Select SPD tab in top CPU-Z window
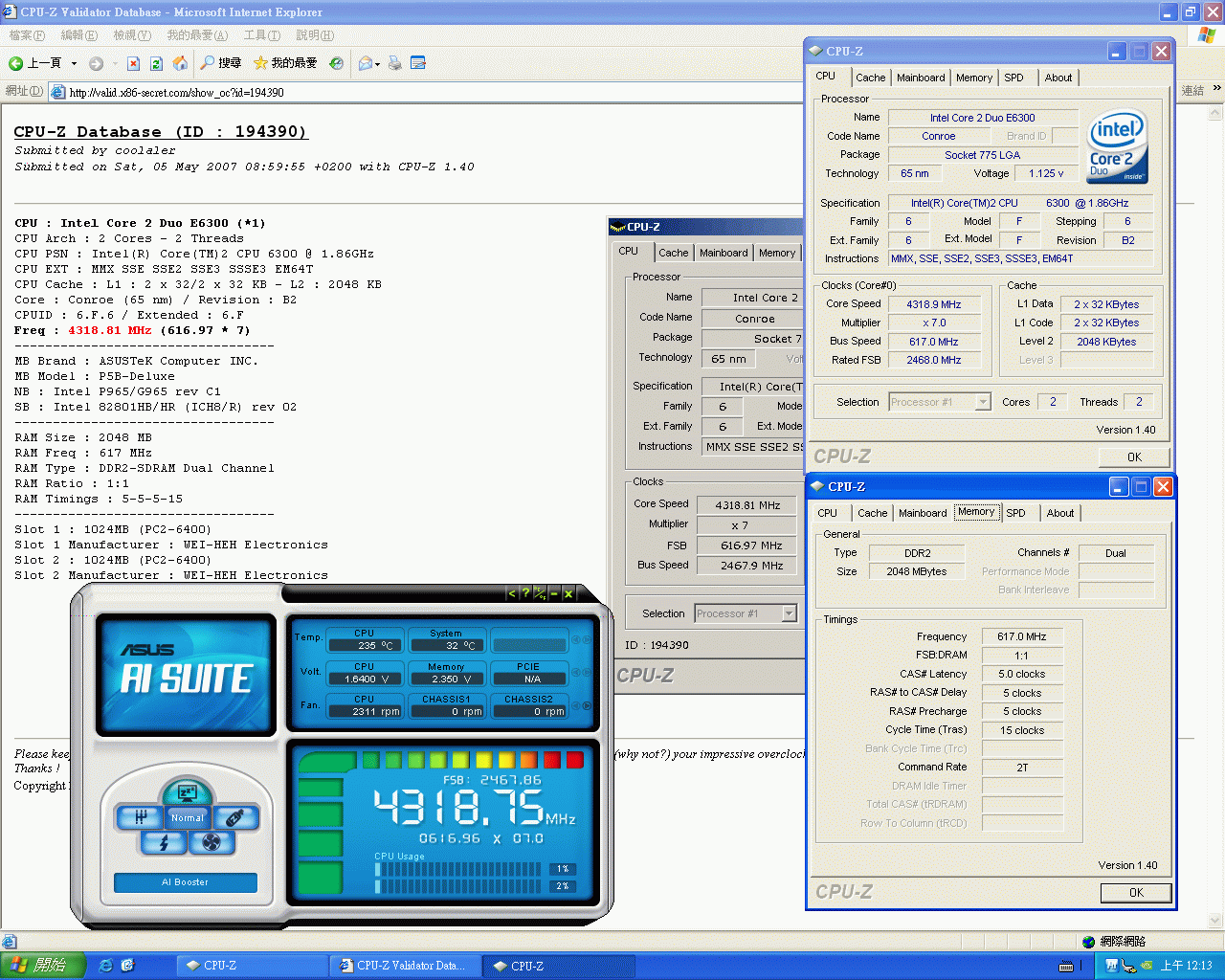This screenshot has height=980, width=1225. (x=1014, y=78)
